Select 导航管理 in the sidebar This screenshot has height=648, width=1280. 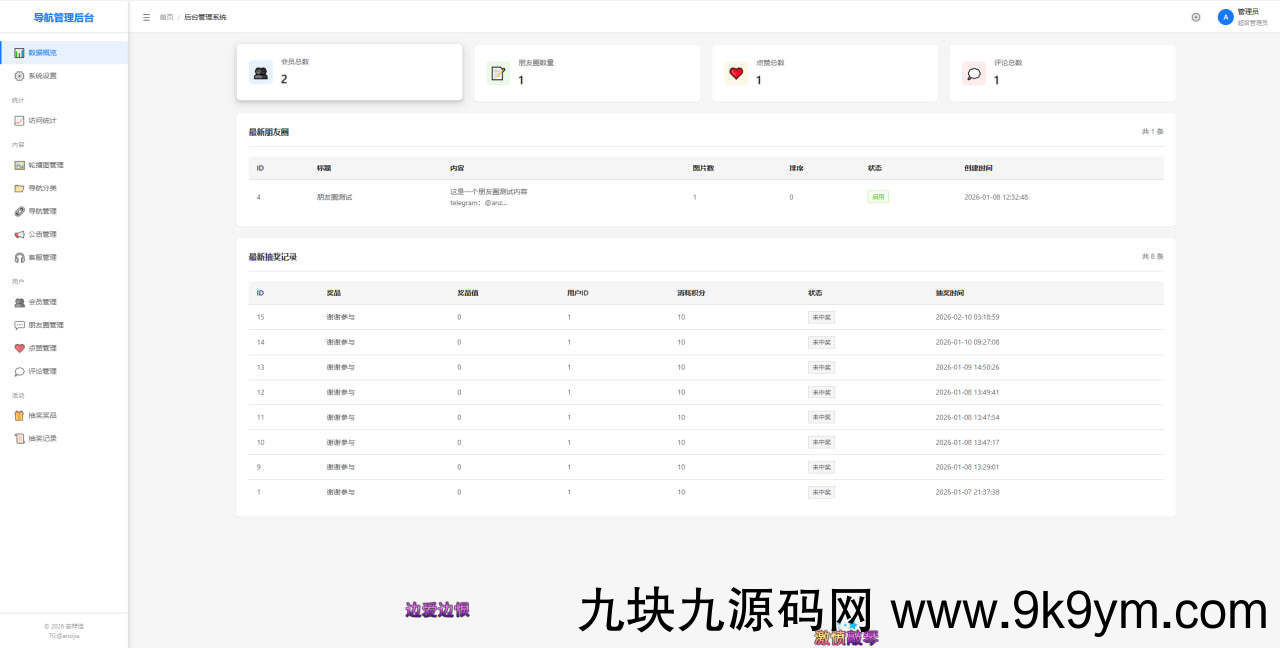(x=42, y=212)
